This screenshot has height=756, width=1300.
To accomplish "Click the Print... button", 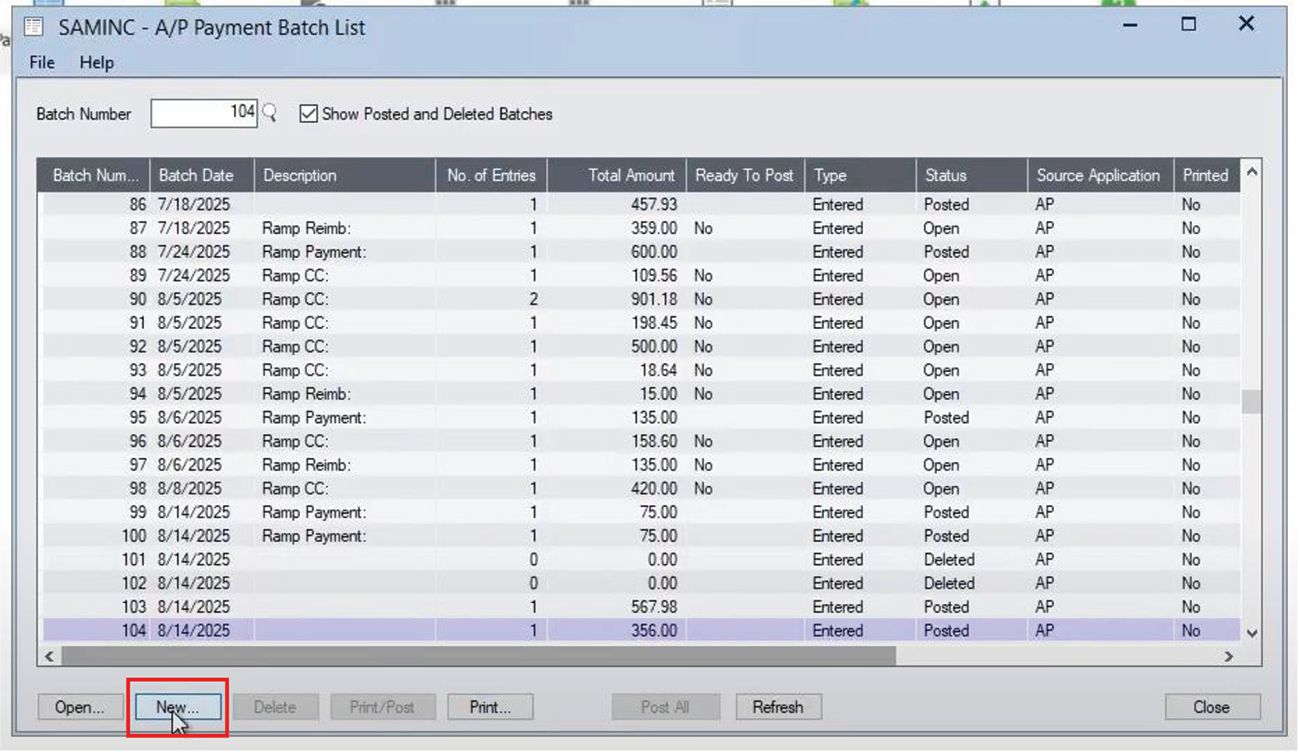I will point(490,707).
